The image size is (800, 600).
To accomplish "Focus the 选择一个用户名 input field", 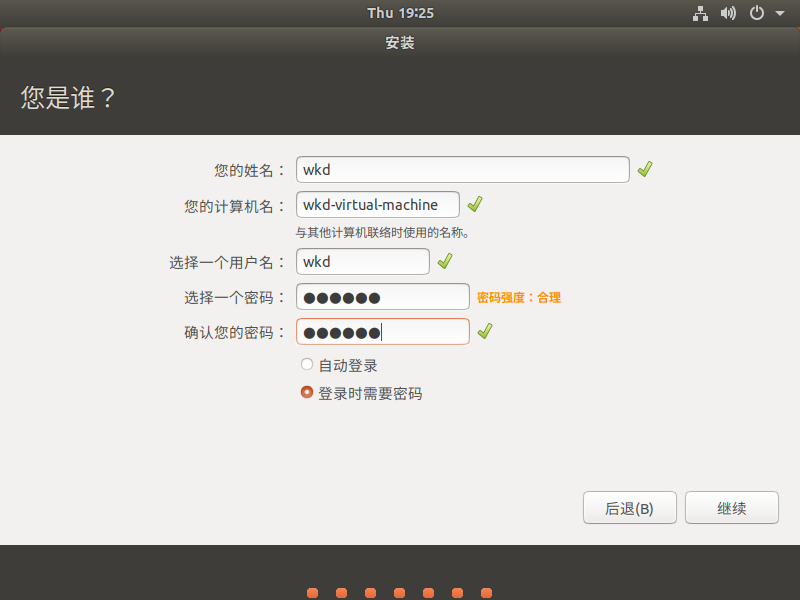I will pyautogui.click(x=363, y=261).
